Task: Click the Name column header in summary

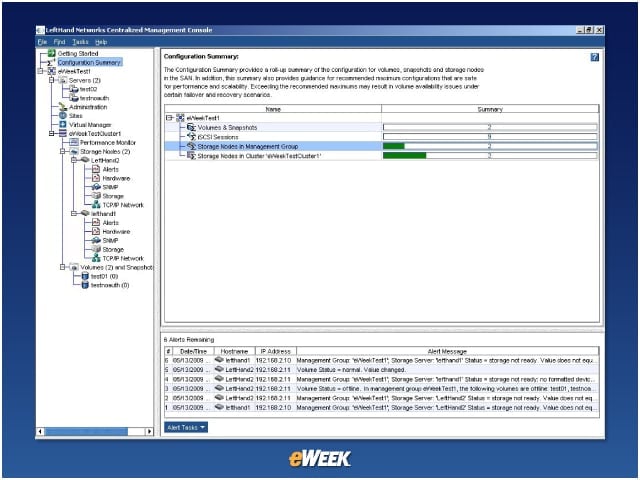Action: click(x=273, y=109)
